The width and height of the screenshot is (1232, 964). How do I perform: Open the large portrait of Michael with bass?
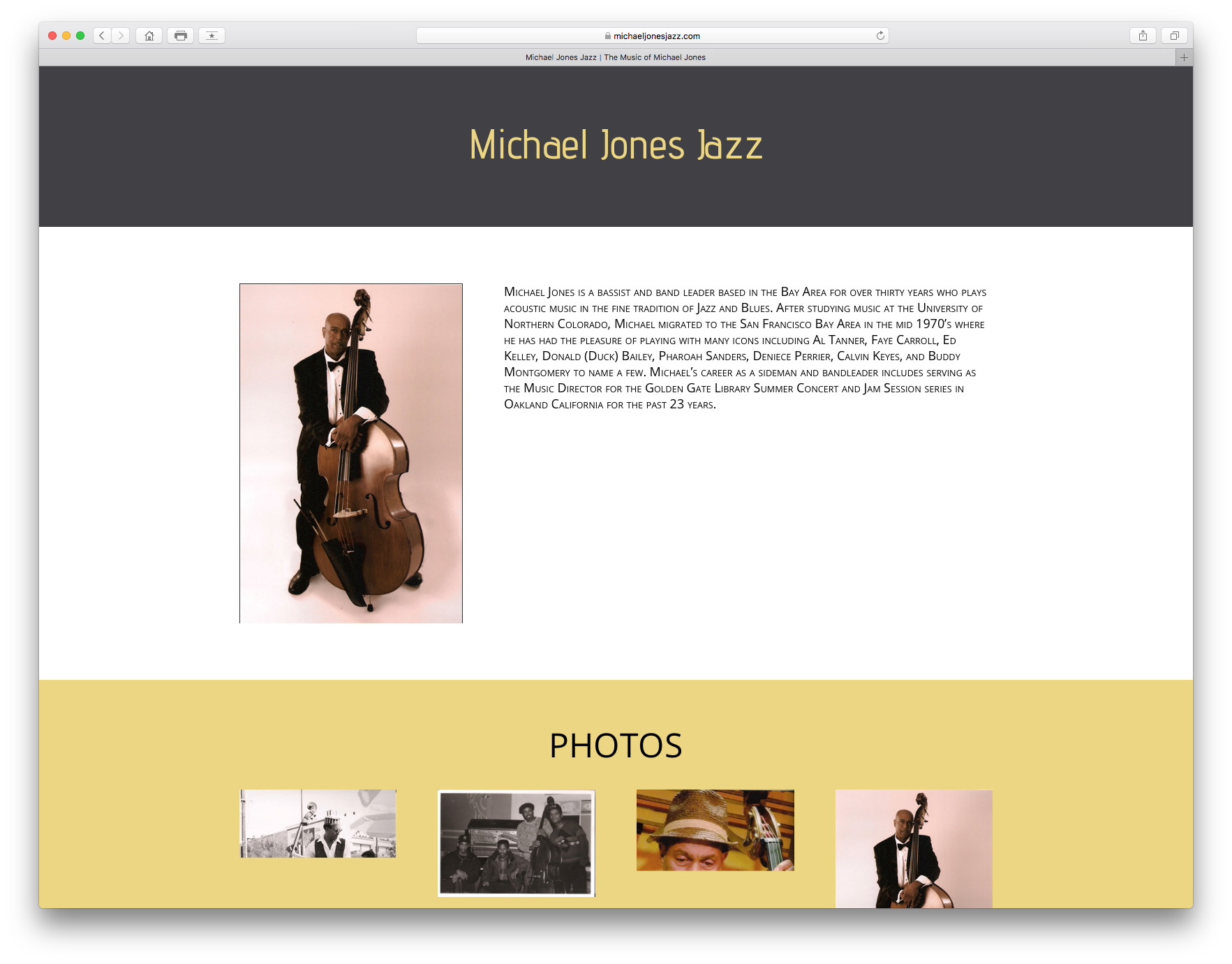point(351,453)
